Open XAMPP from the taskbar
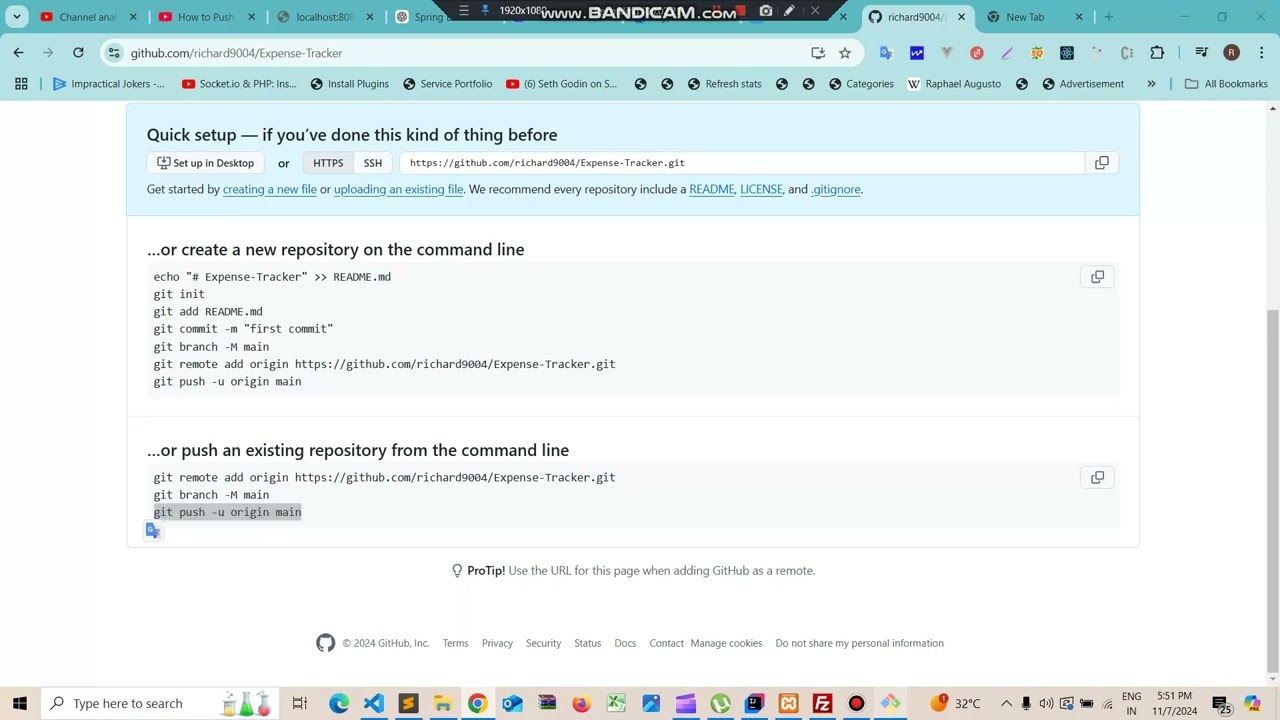The height and width of the screenshot is (720, 1280). 788,703
